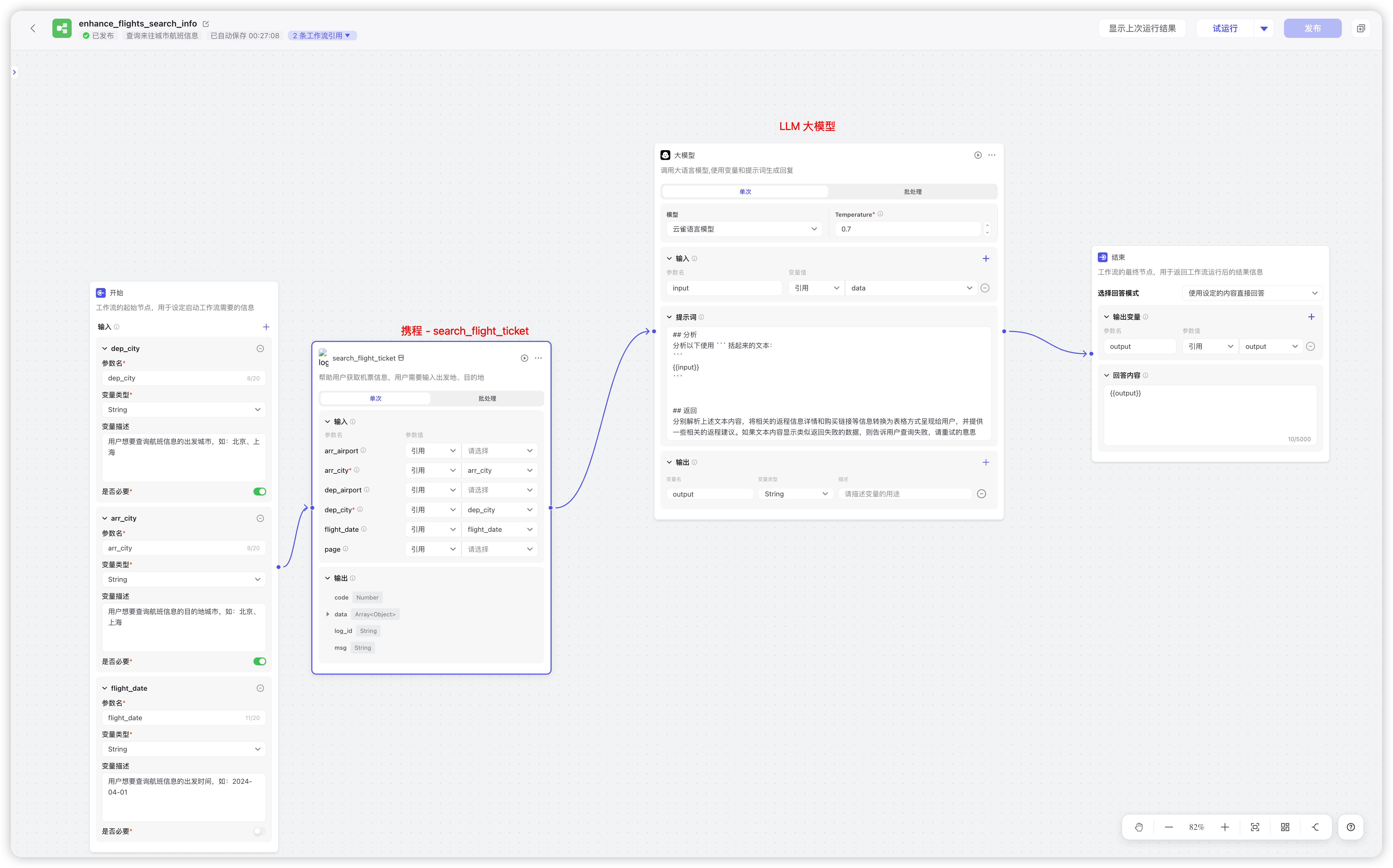
Task: Remove the dep_city input parameter
Action: (x=260, y=349)
